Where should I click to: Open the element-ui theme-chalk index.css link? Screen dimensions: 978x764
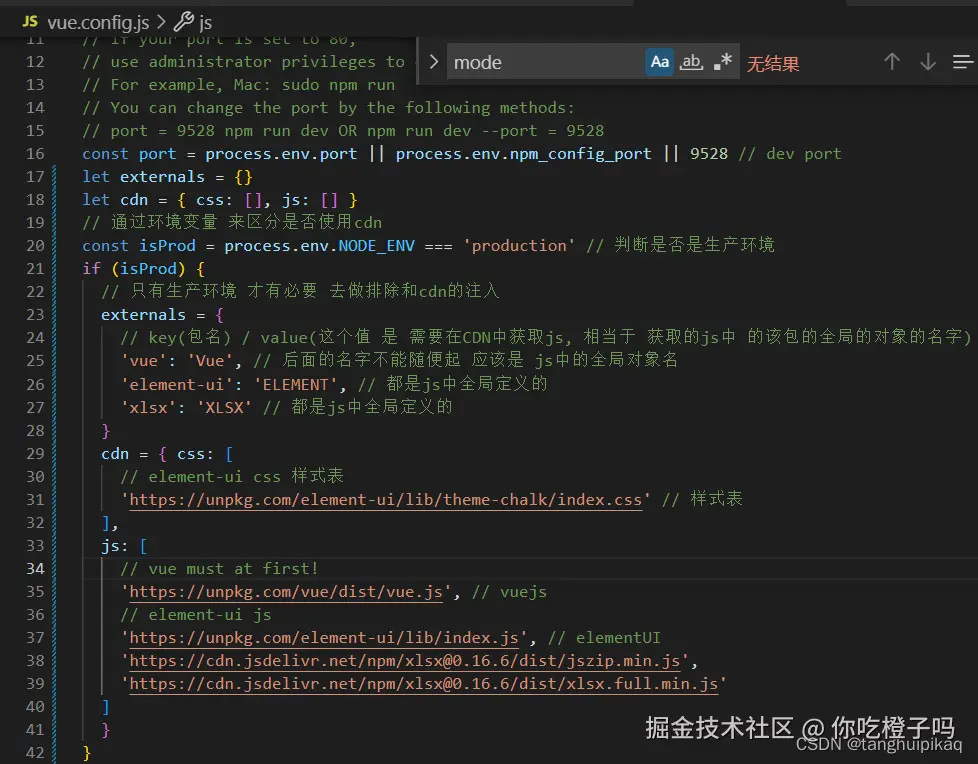pos(385,500)
